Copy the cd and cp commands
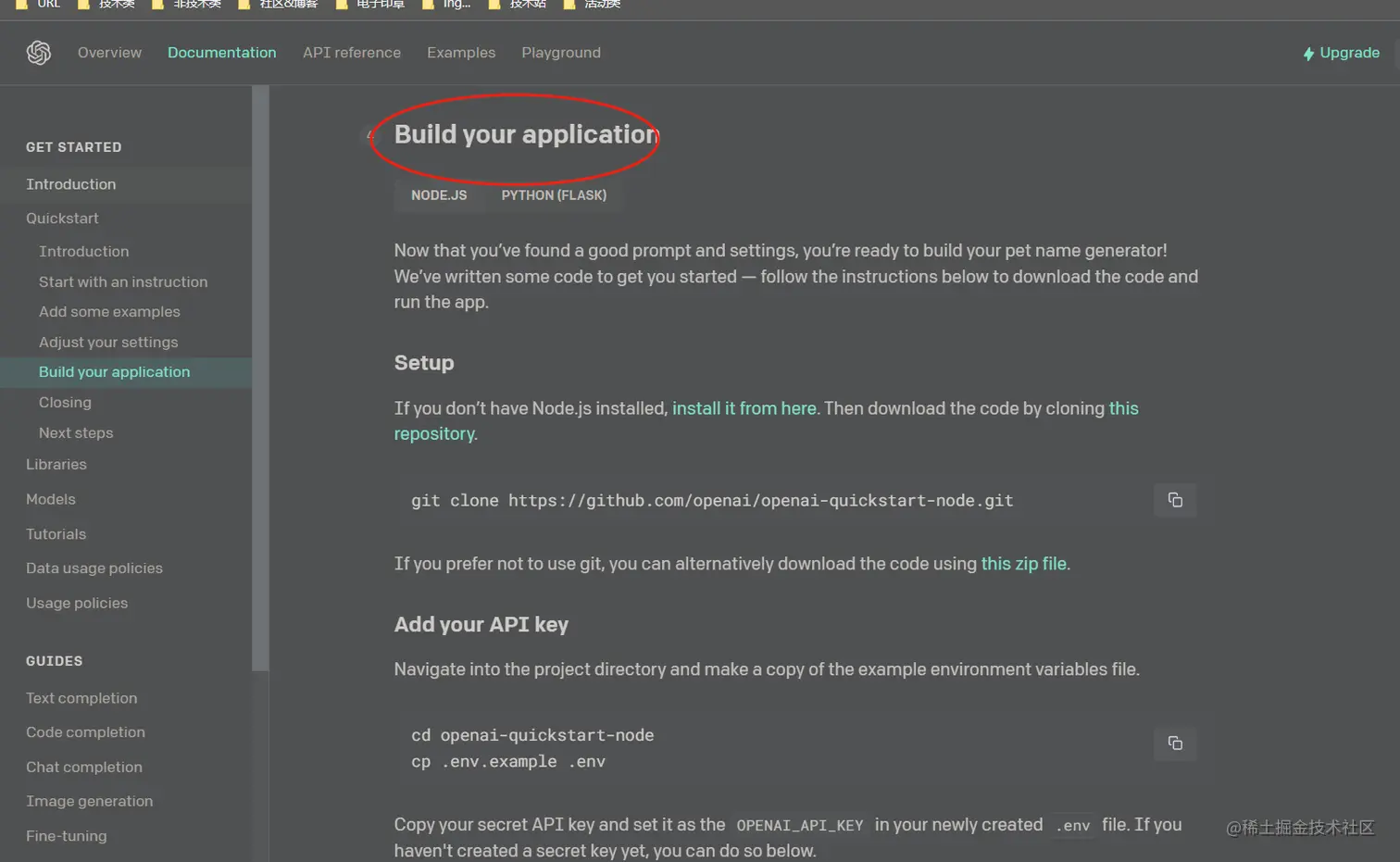 (1175, 743)
